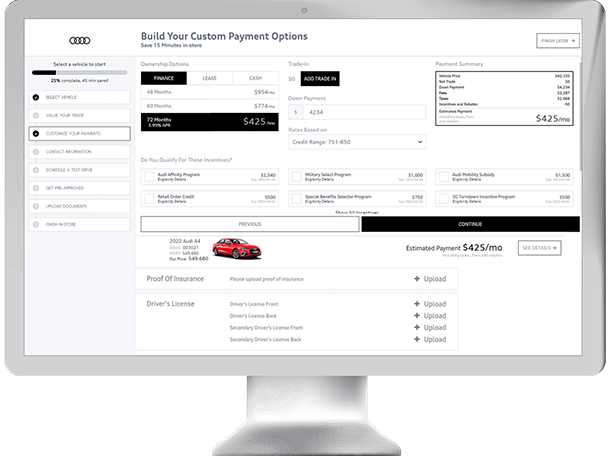Viewport: 609px width, 456px height.
Task: Expand See Details for estimated payment
Action: point(539,248)
